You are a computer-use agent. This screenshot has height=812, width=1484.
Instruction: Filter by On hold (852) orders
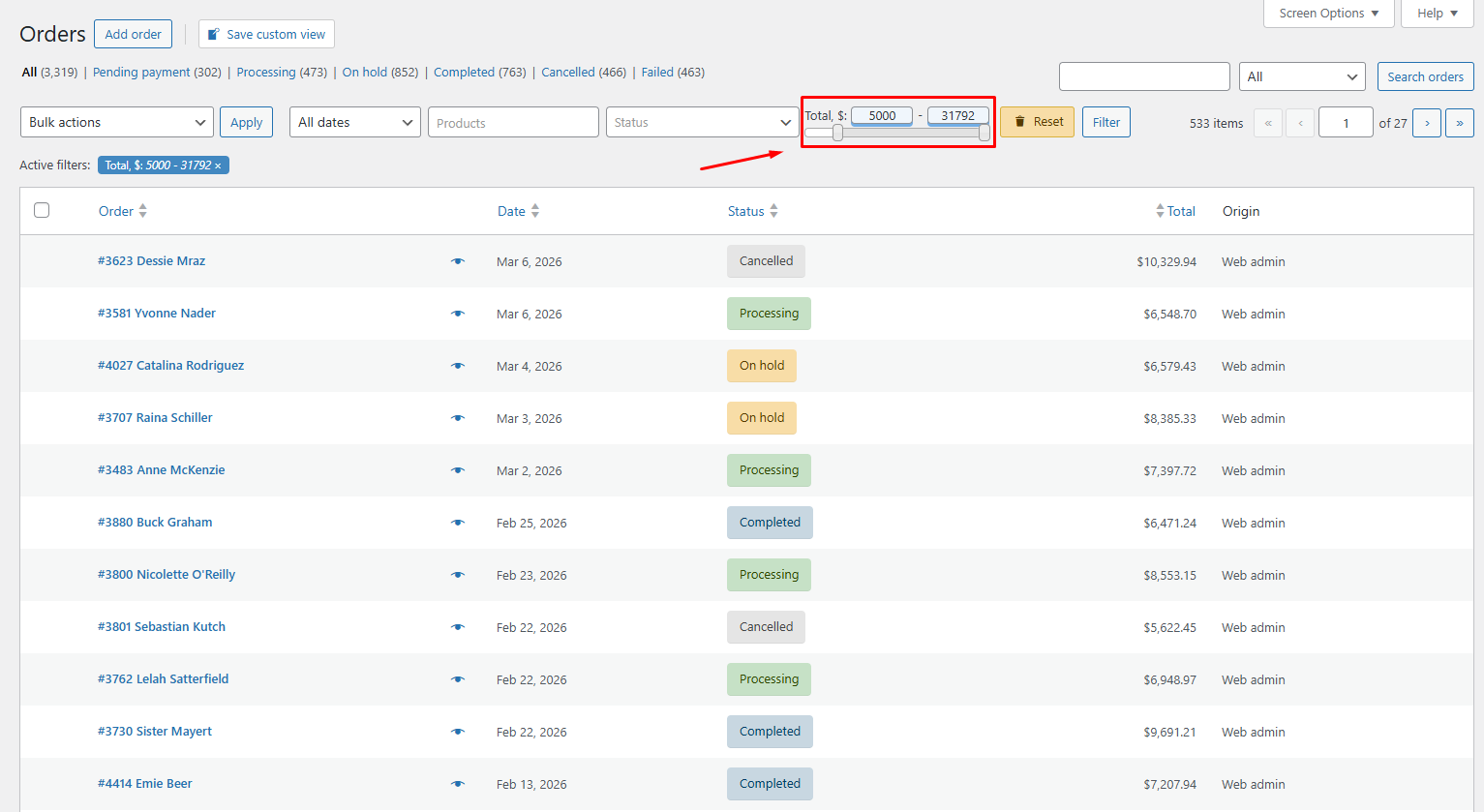click(x=380, y=73)
